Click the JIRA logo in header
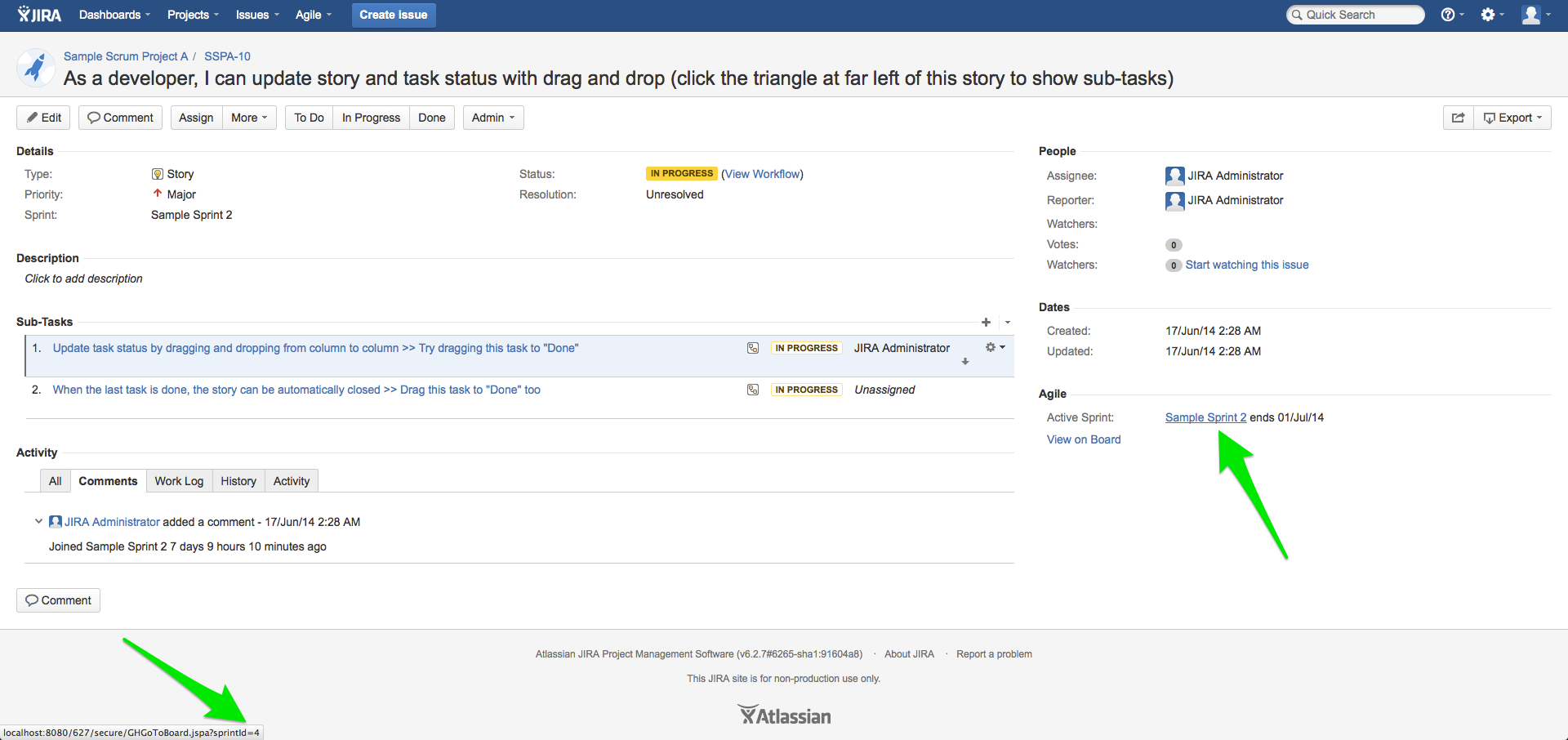1568x740 pixels. pyautogui.click(x=39, y=15)
